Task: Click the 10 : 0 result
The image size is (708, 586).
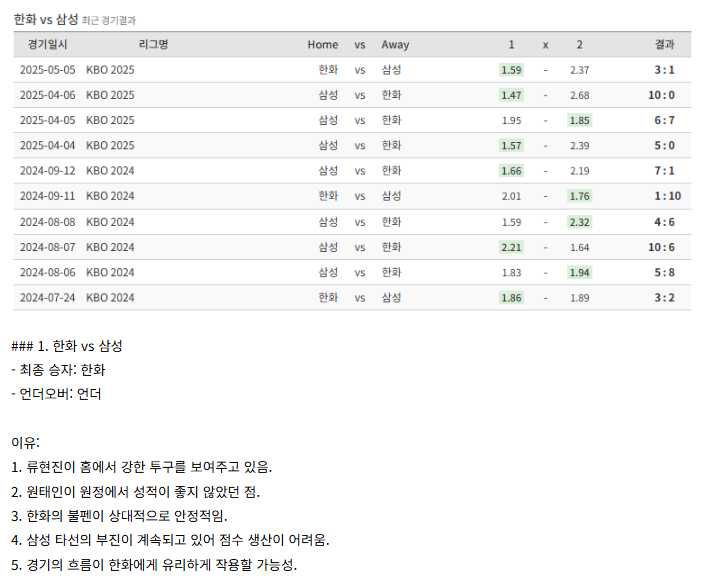Action: tap(661, 95)
